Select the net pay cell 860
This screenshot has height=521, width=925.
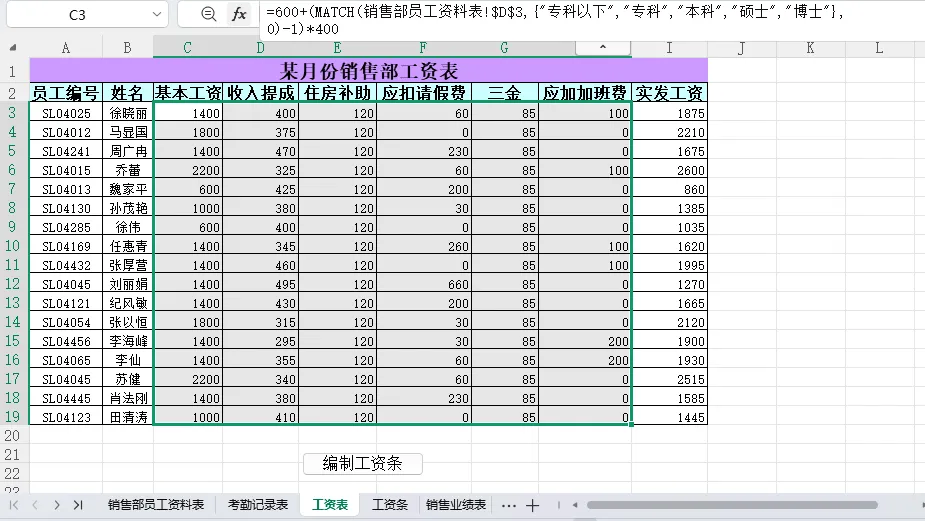[x=670, y=189]
